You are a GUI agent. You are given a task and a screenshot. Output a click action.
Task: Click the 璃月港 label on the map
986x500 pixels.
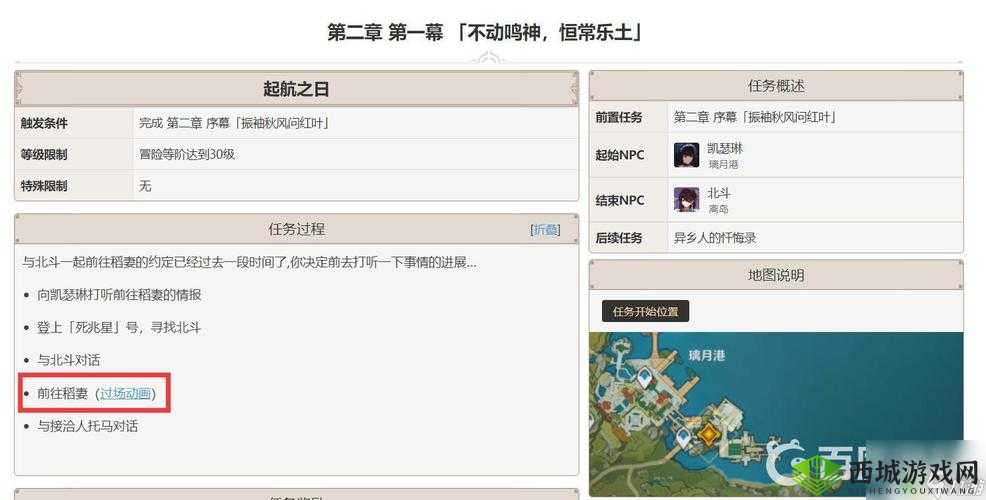tap(707, 355)
